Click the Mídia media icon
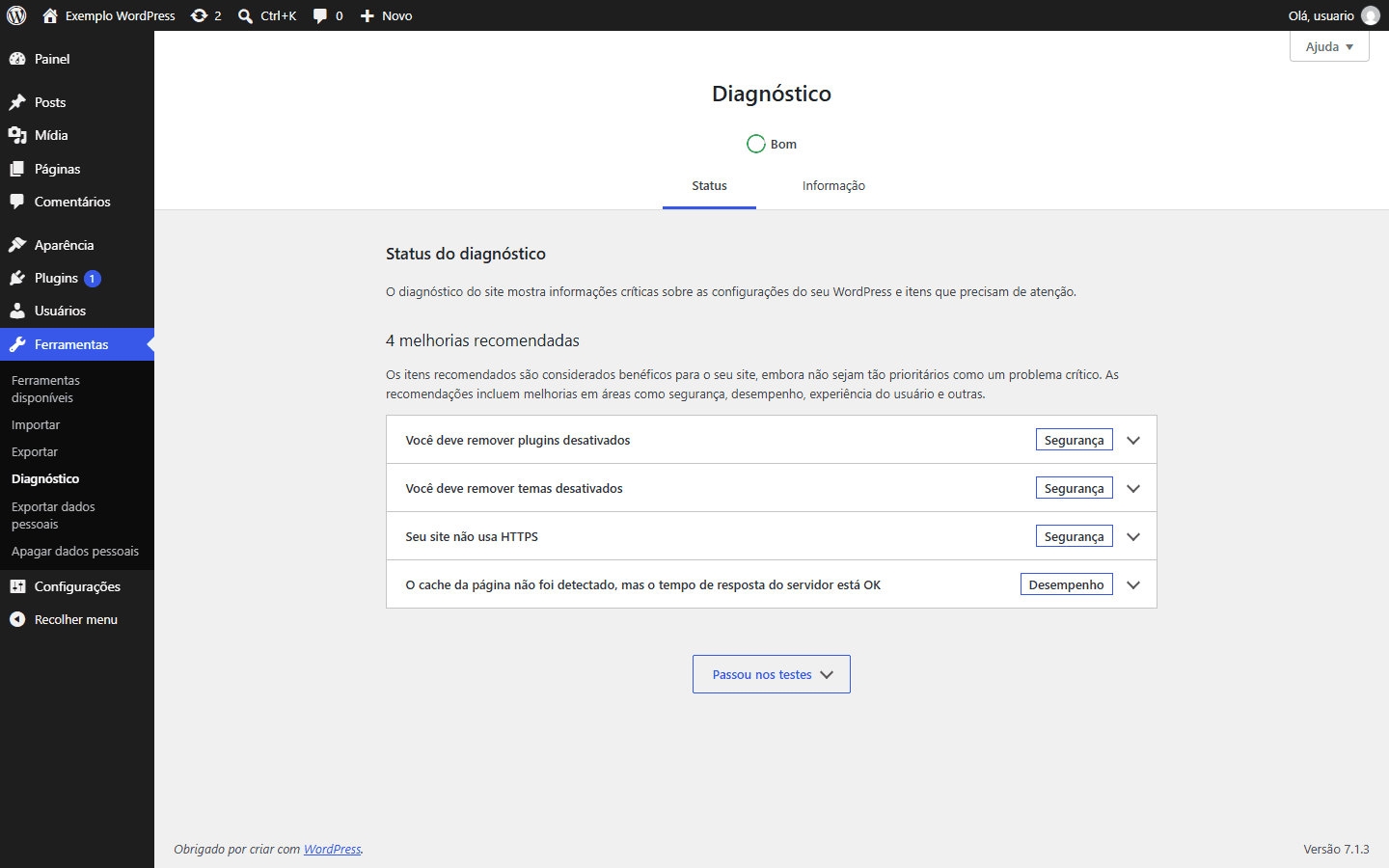 17,135
